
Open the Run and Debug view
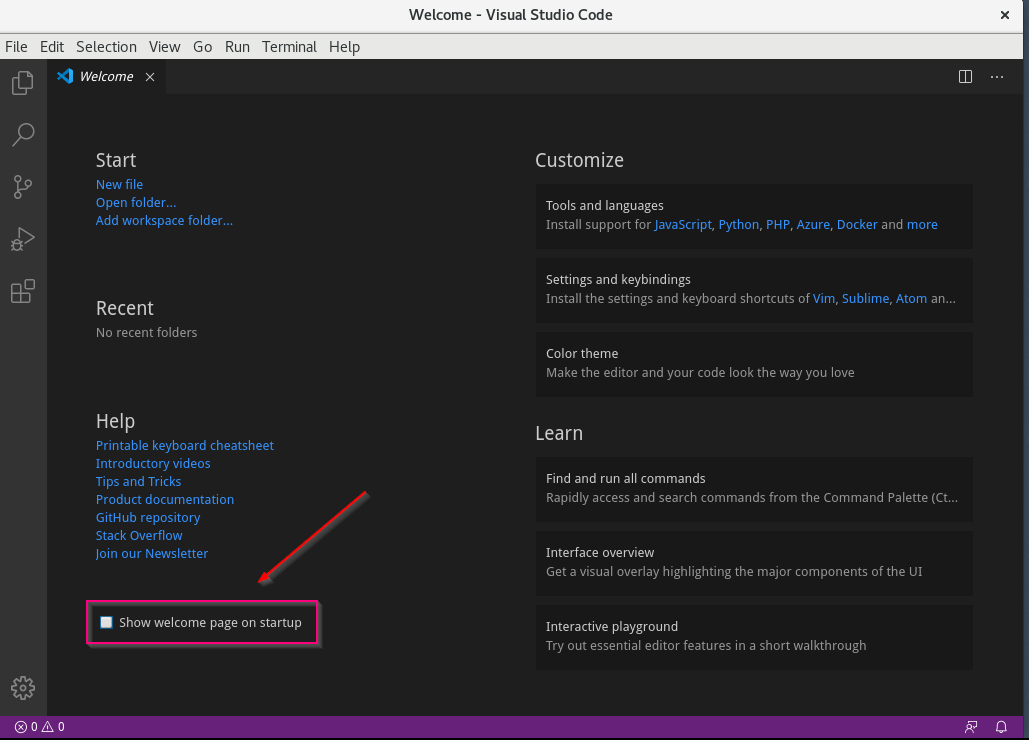(22, 239)
